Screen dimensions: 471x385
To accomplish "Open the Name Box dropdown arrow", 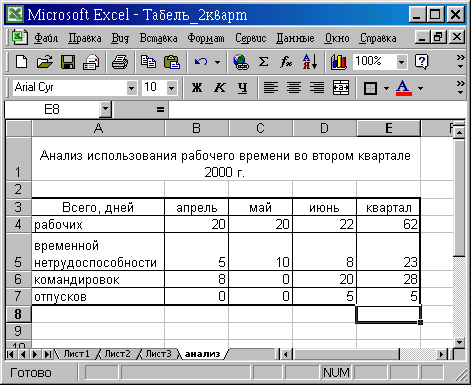I will pyautogui.click(x=105, y=109).
